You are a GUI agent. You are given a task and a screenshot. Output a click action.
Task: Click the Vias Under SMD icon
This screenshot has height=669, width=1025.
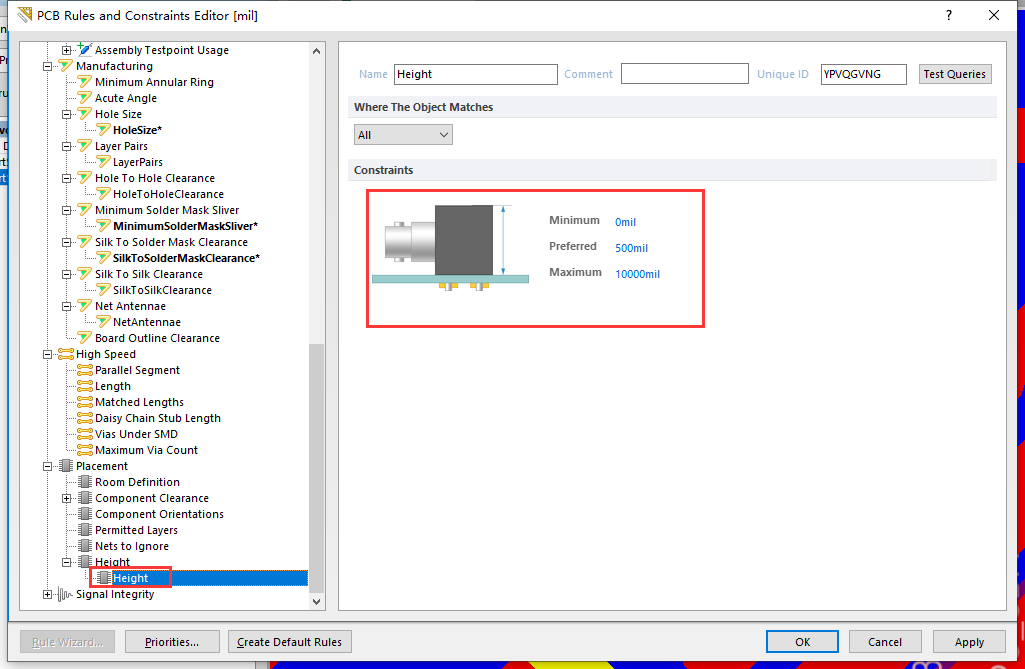pyautogui.click(x=84, y=434)
